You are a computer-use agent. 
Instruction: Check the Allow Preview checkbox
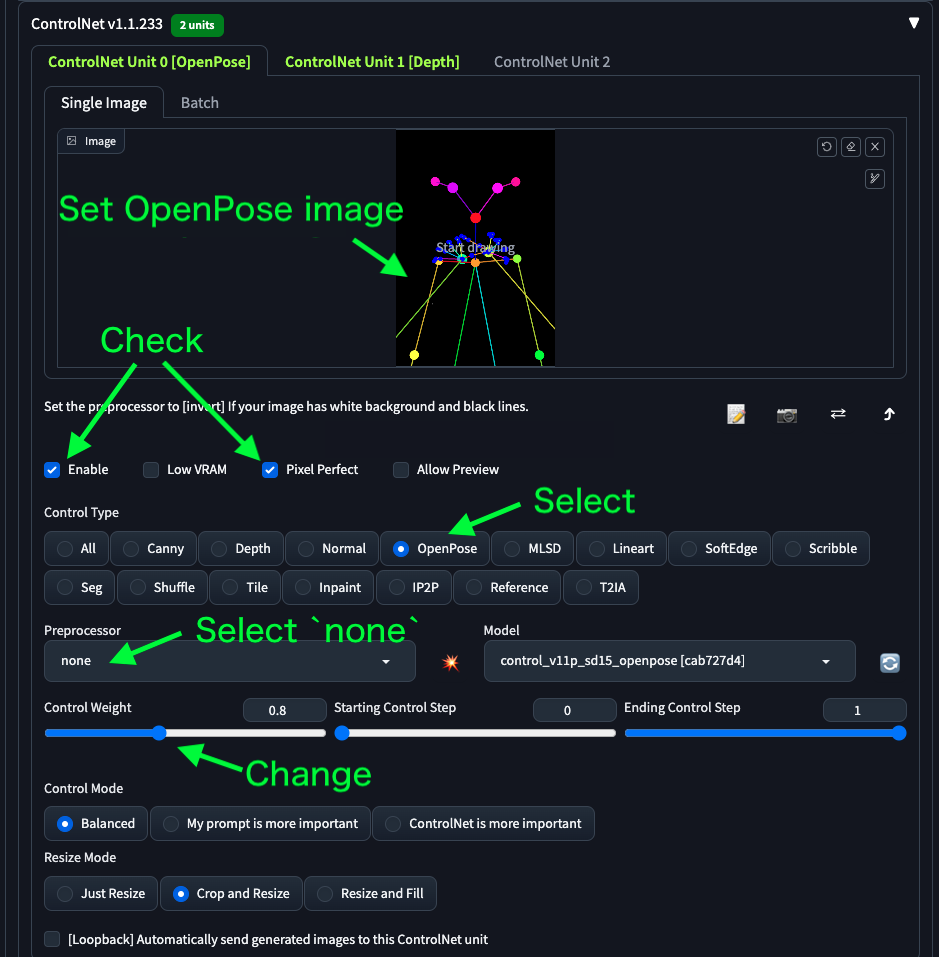401,470
